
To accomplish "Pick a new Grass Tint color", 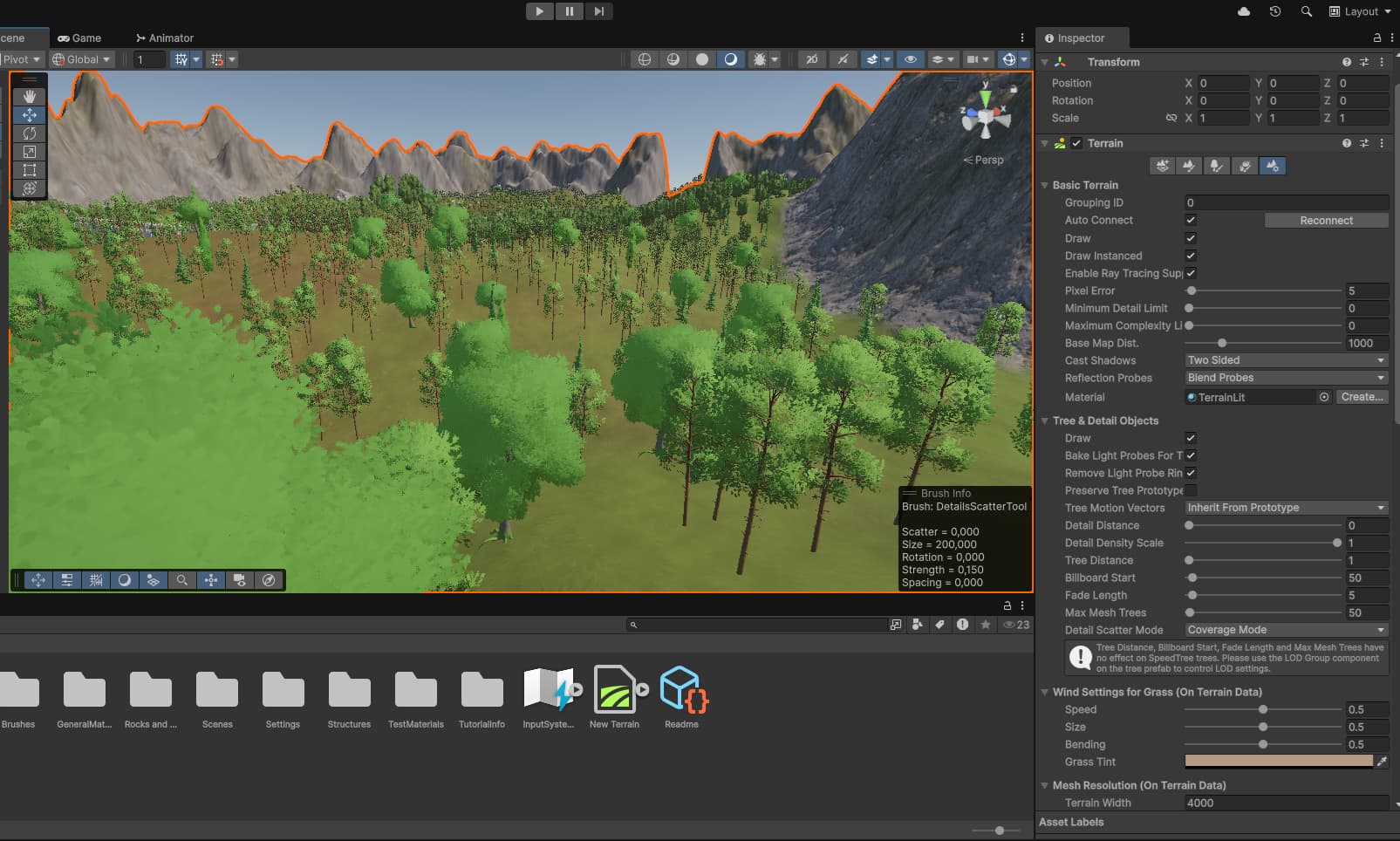I will (1278, 761).
